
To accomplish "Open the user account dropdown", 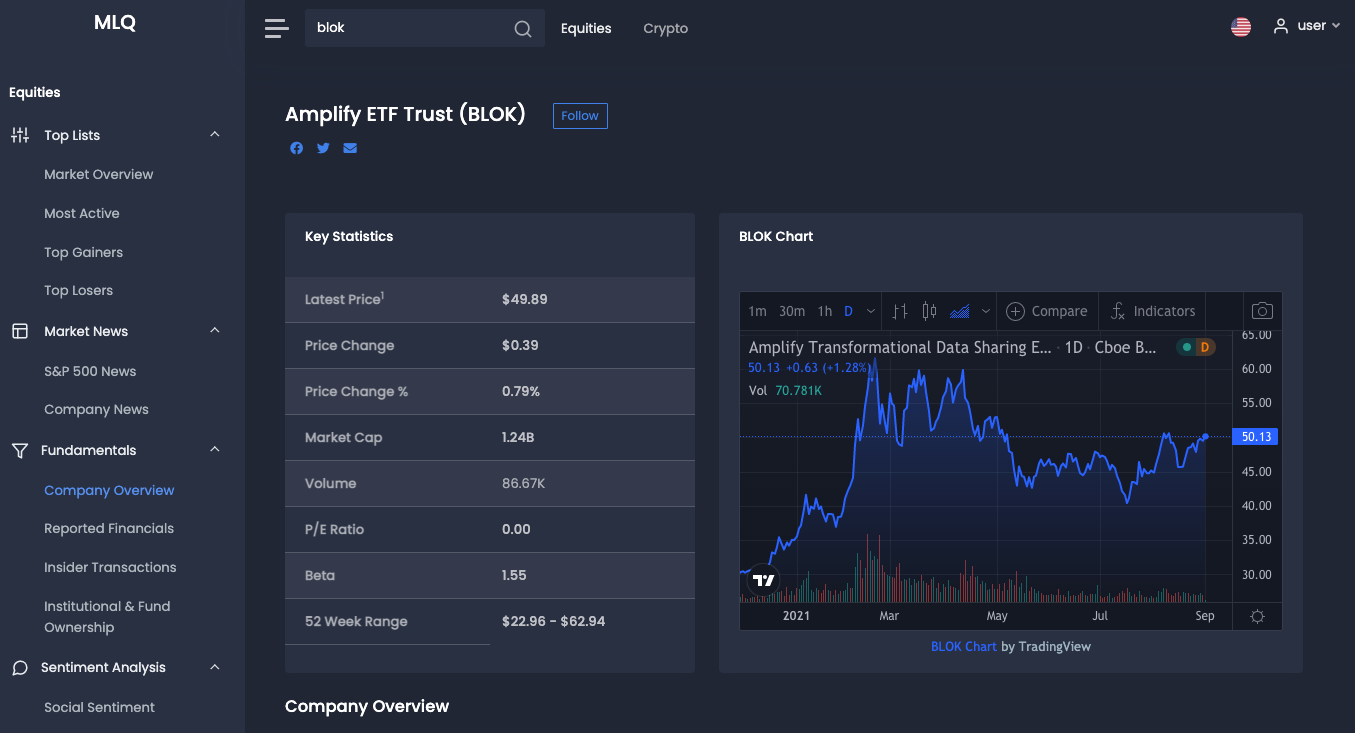I will click(x=1307, y=27).
